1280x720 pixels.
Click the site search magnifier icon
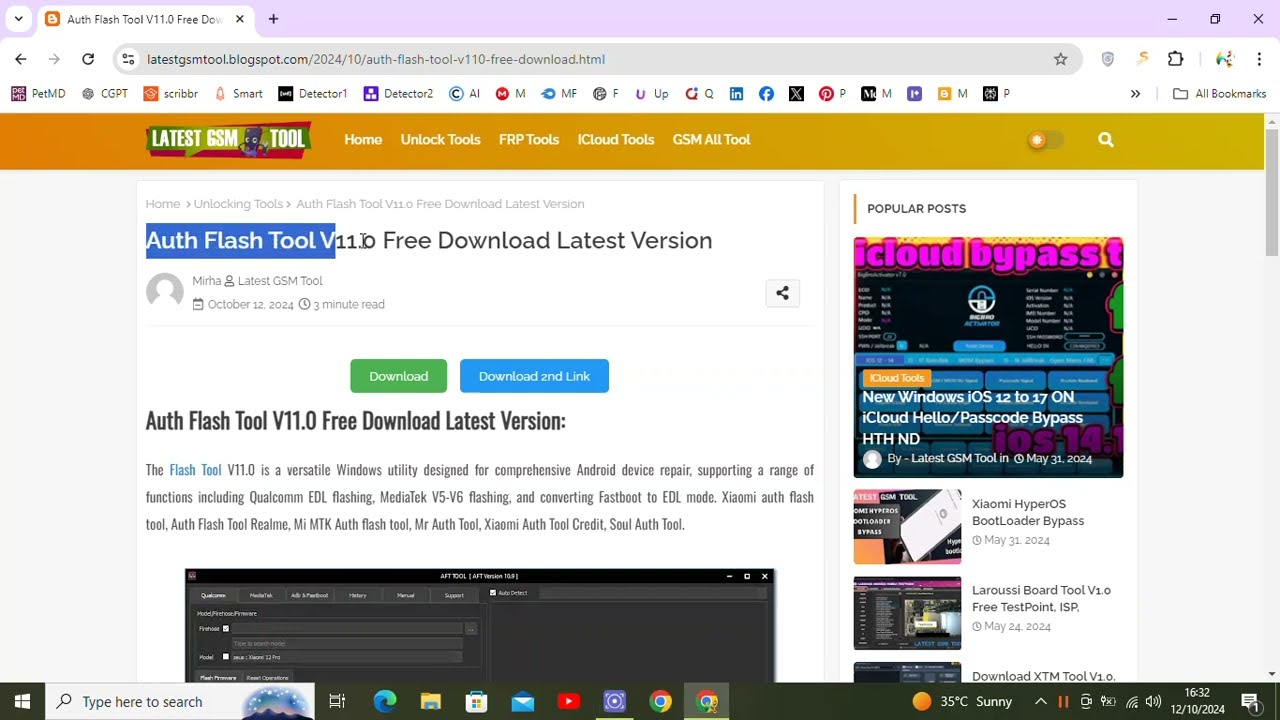1106,140
